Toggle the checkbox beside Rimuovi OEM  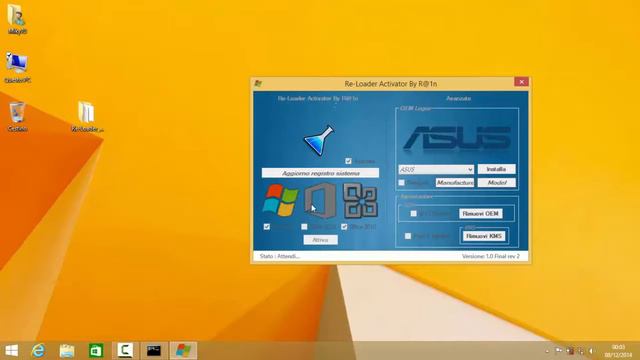coord(413,213)
